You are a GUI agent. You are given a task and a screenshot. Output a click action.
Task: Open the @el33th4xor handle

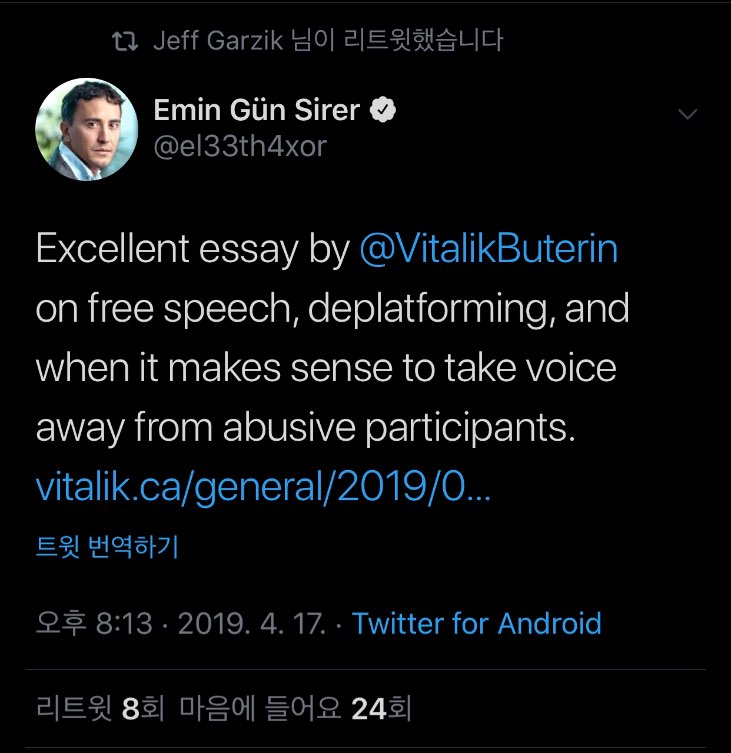(240, 146)
